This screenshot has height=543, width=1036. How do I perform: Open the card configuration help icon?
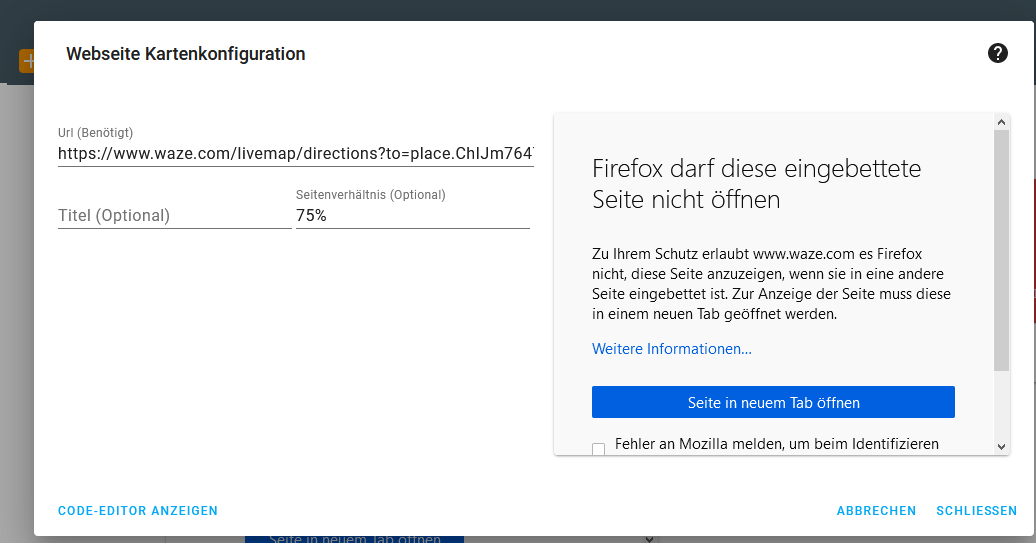pyautogui.click(x=997, y=53)
